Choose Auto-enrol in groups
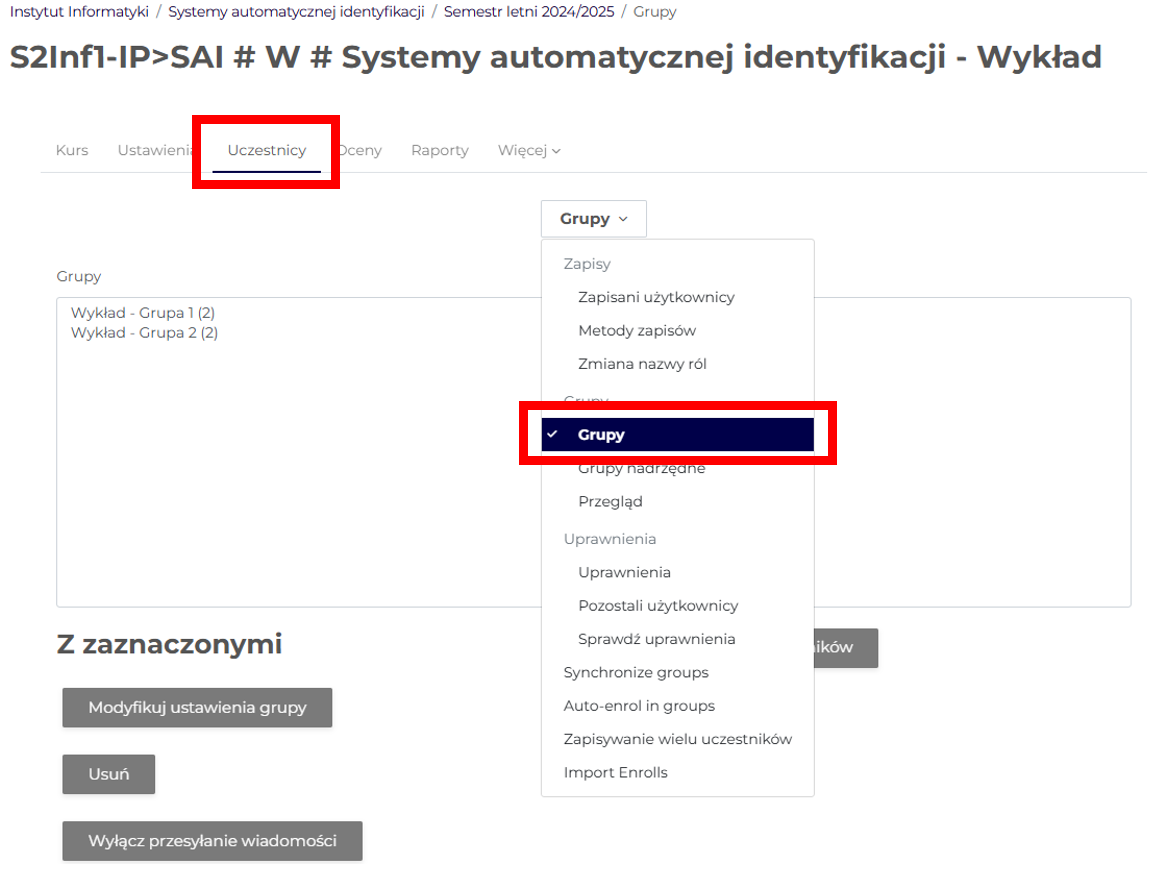1149x883 pixels. [x=639, y=705]
